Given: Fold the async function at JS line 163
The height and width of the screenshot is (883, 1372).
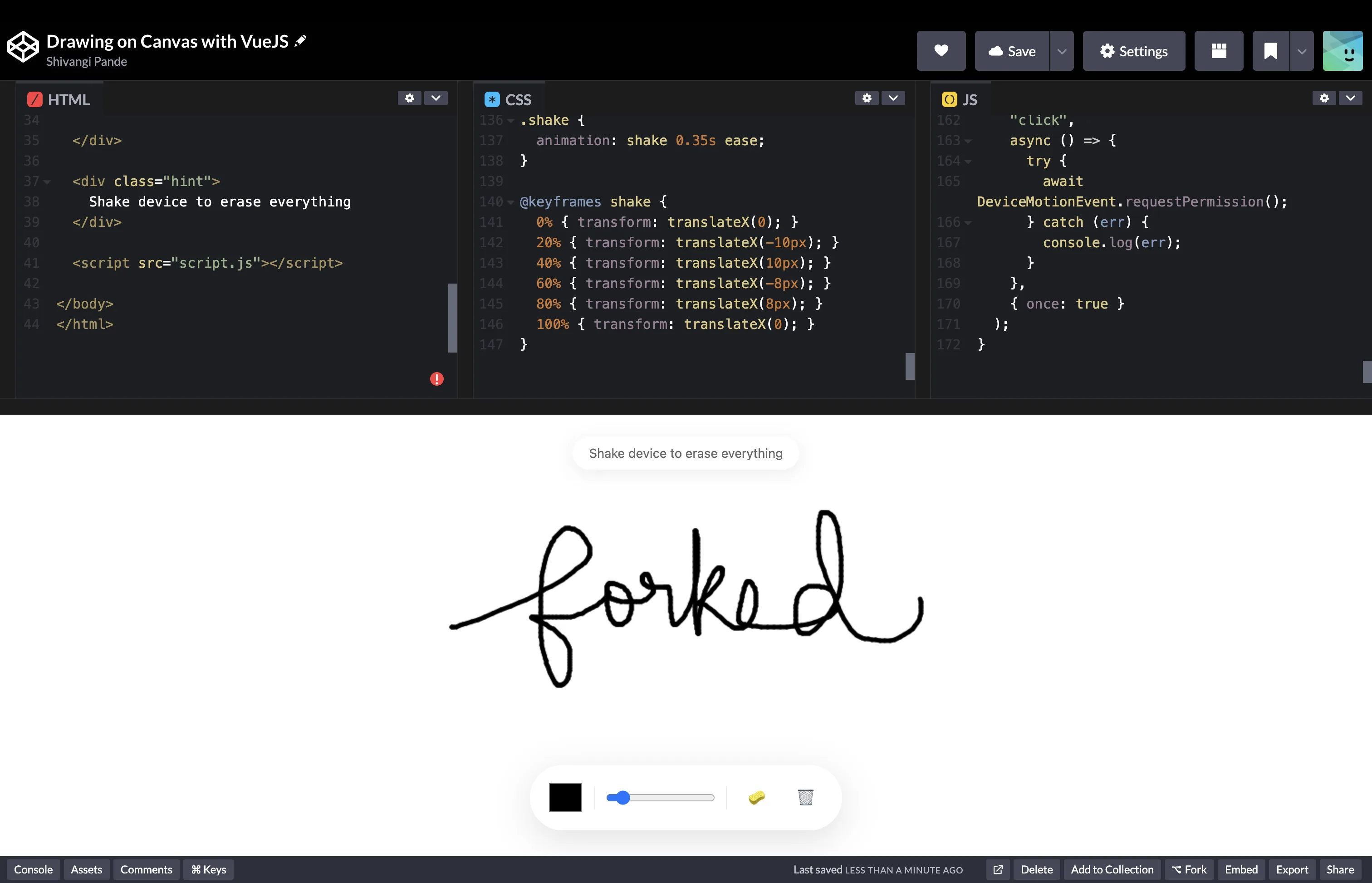Looking at the screenshot, I should point(968,141).
